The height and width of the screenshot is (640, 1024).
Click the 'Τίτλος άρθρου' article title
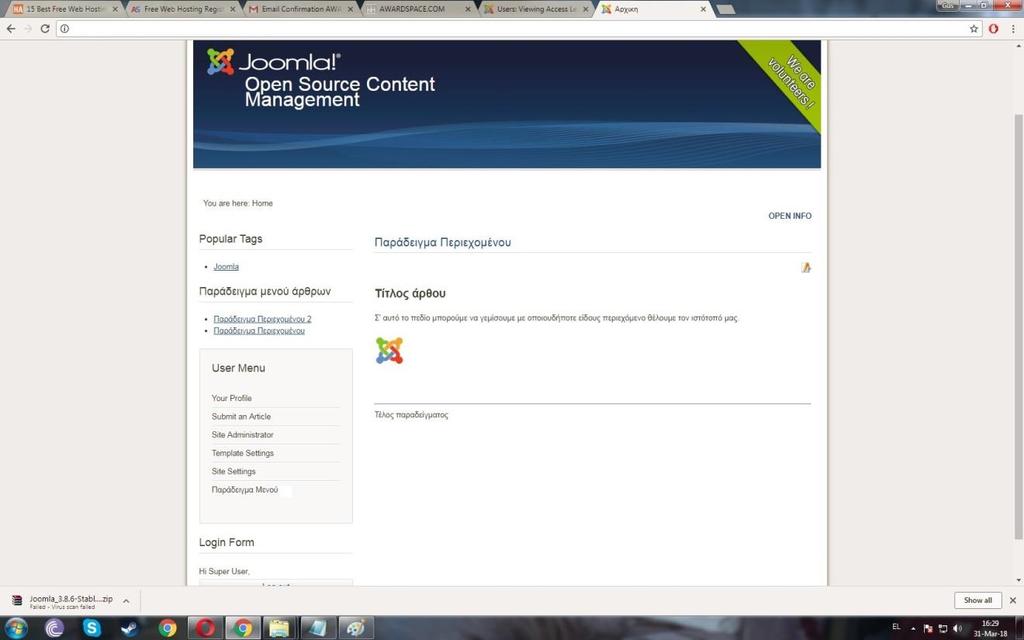click(410, 293)
